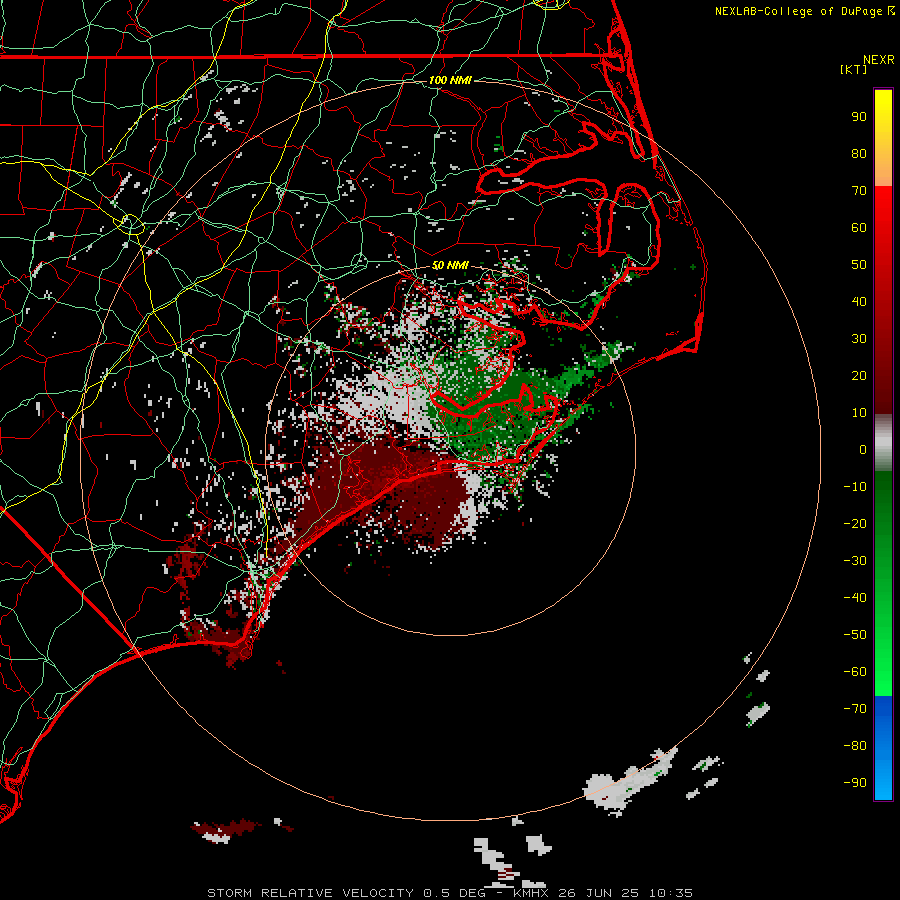The width and height of the screenshot is (900, 900).
Task: Click the gray zero-velocity segment of color bar
Action: (883, 443)
